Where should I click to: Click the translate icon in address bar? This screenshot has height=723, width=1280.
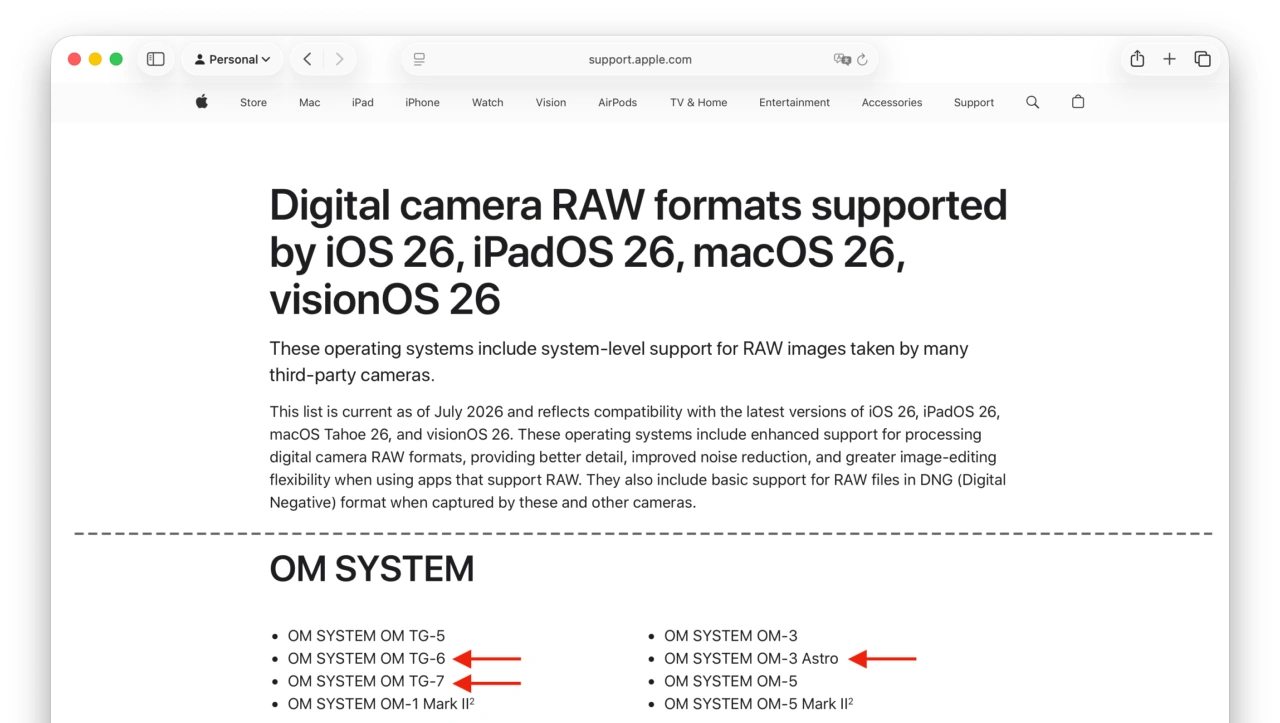click(842, 59)
